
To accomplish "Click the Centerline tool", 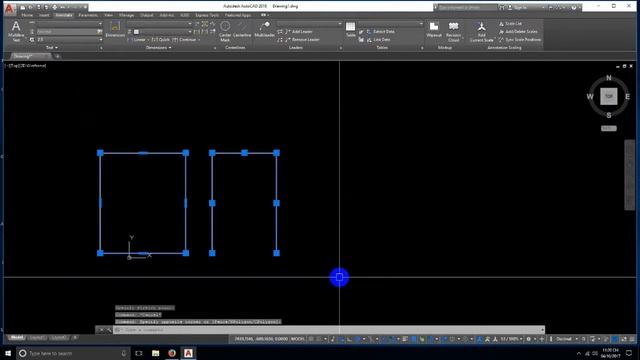I will (242, 29).
